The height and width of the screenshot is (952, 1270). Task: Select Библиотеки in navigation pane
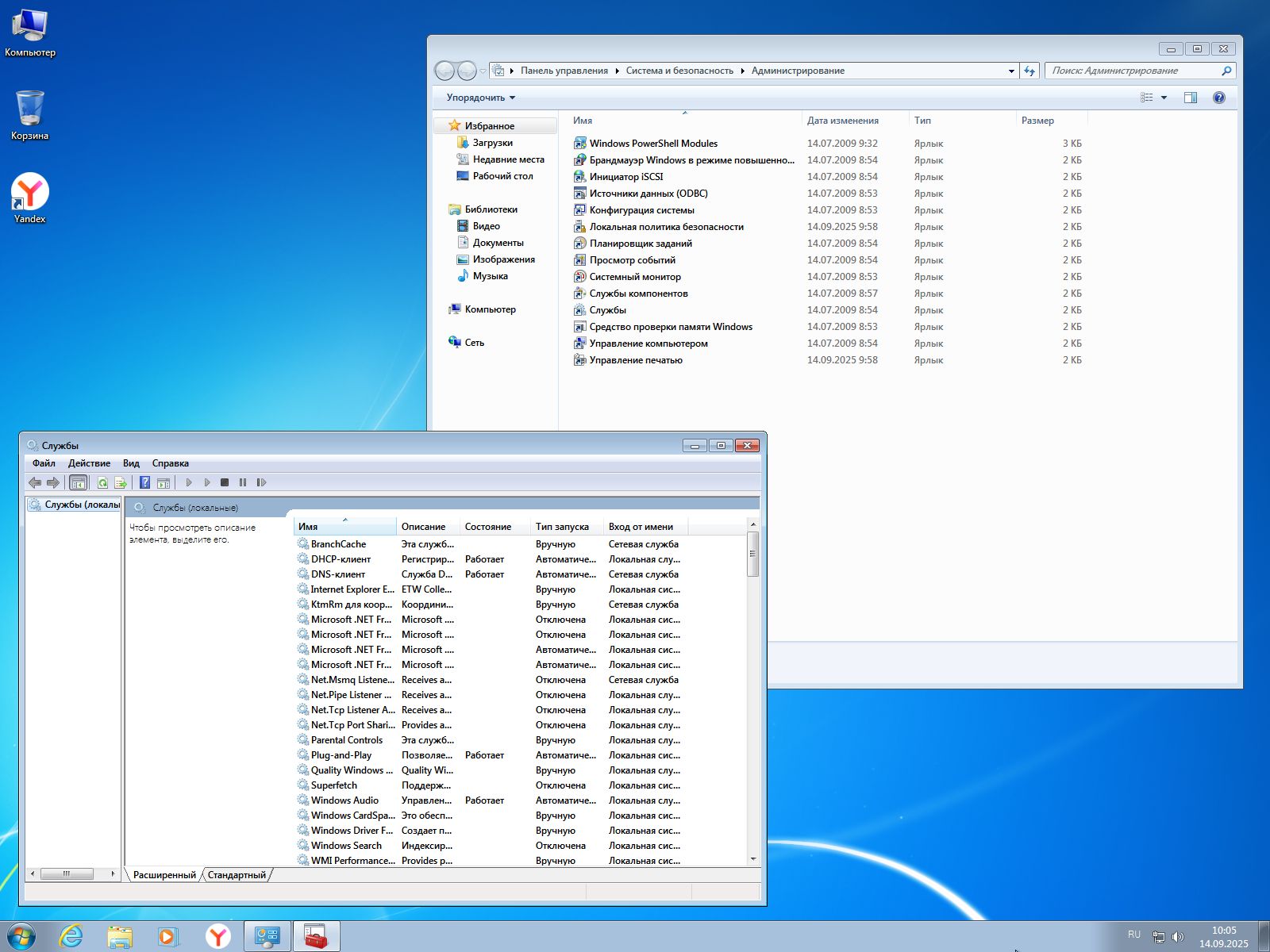click(x=491, y=209)
